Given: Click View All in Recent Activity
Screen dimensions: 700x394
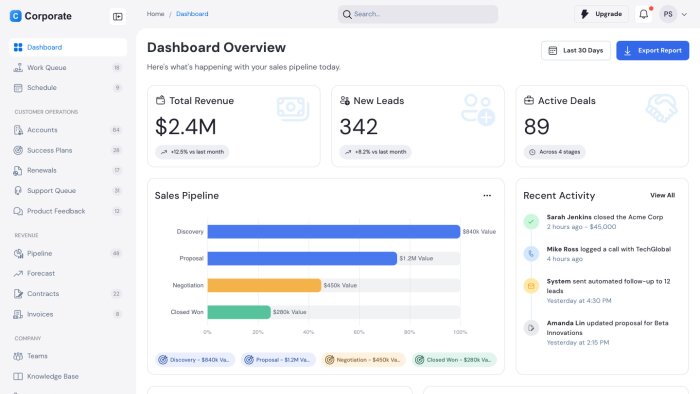Looking at the screenshot, I should click(x=662, y=195).
